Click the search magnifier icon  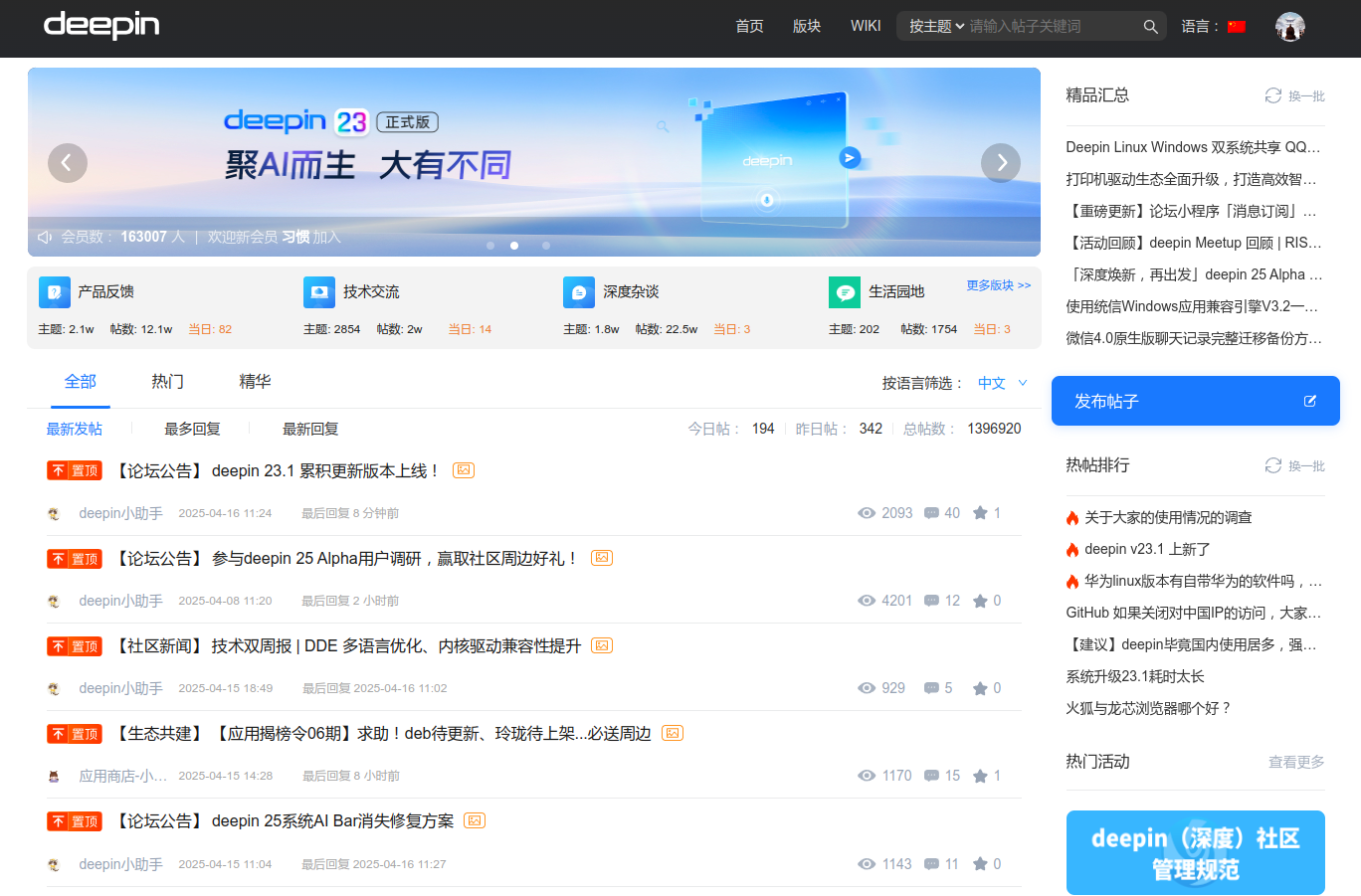coord(1150,27)
